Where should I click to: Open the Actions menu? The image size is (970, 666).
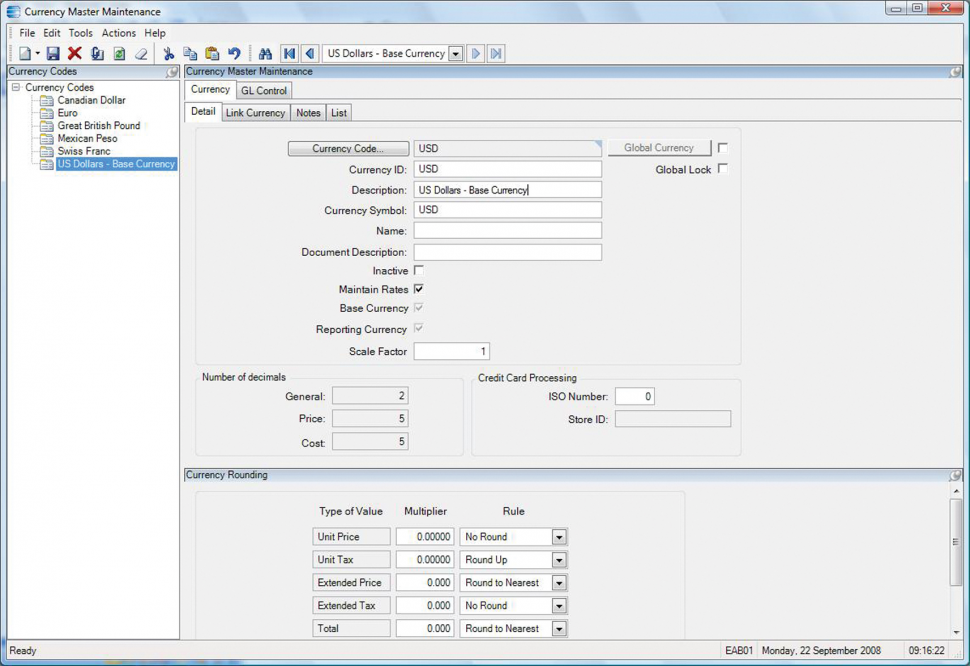(x=118, y=33)
